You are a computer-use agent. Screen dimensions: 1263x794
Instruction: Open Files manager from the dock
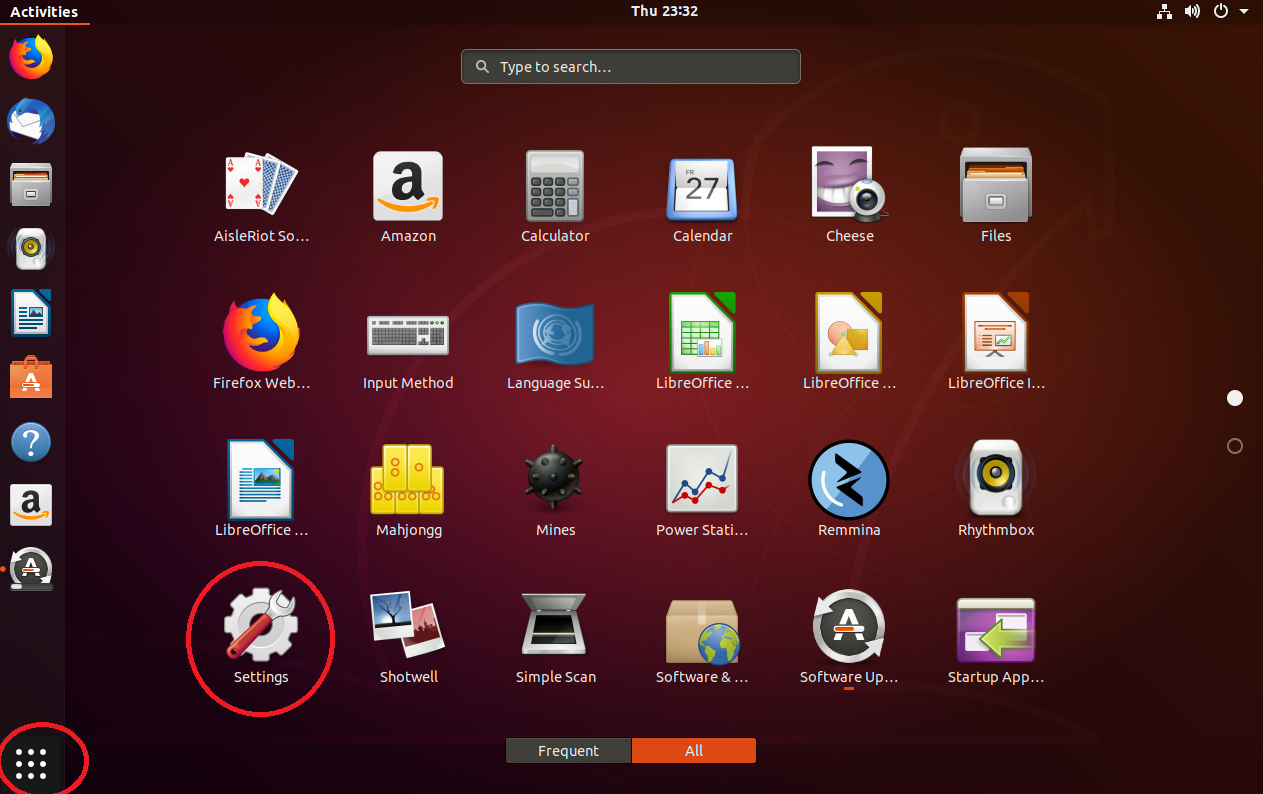[31, 185]
